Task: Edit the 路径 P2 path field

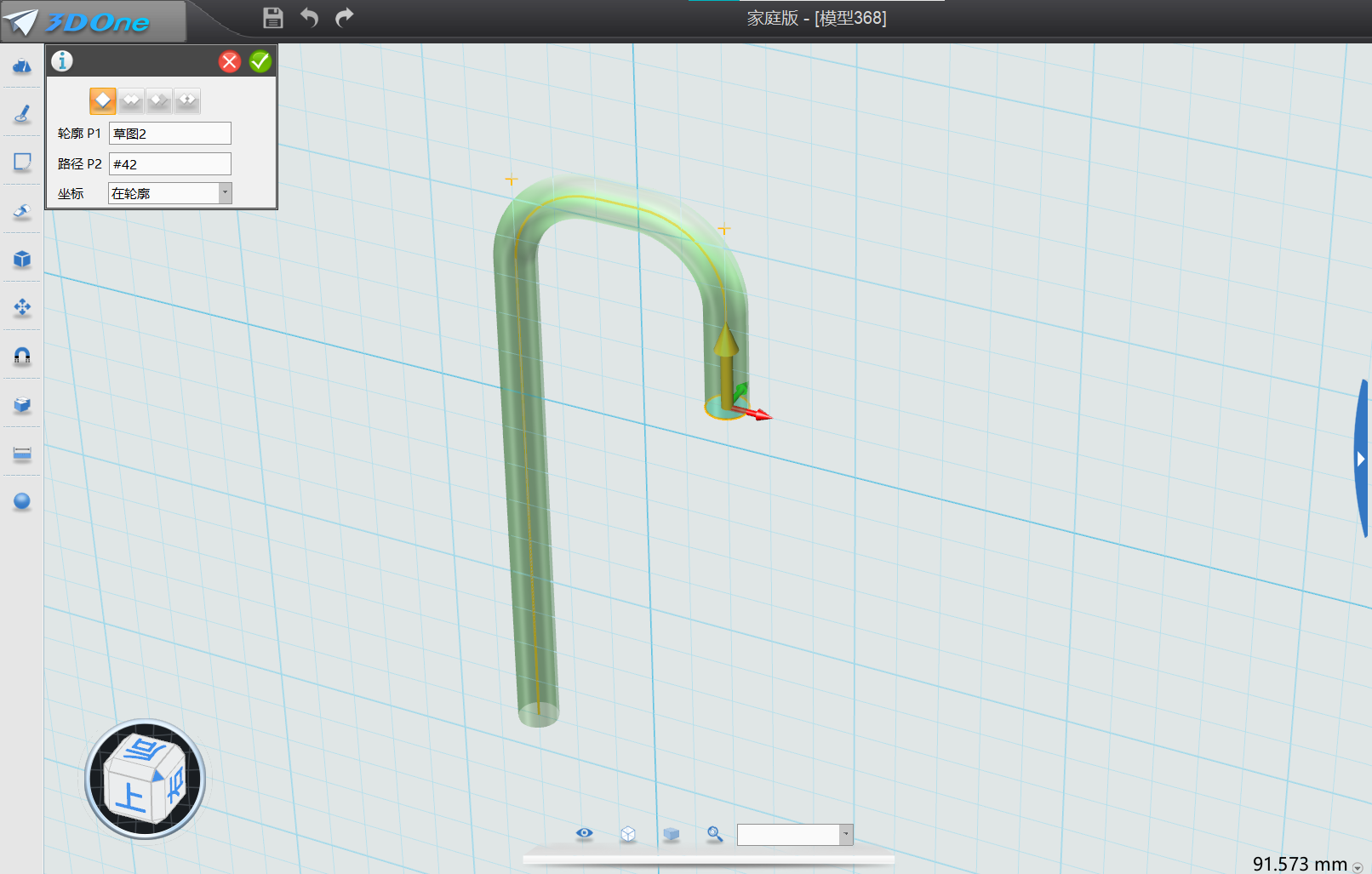Action: coord(170,164)
